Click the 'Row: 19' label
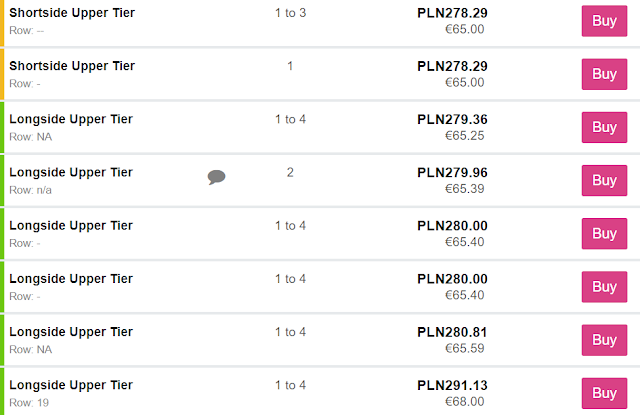Screen dimensions: 640x415 click(x=28, y=402)
